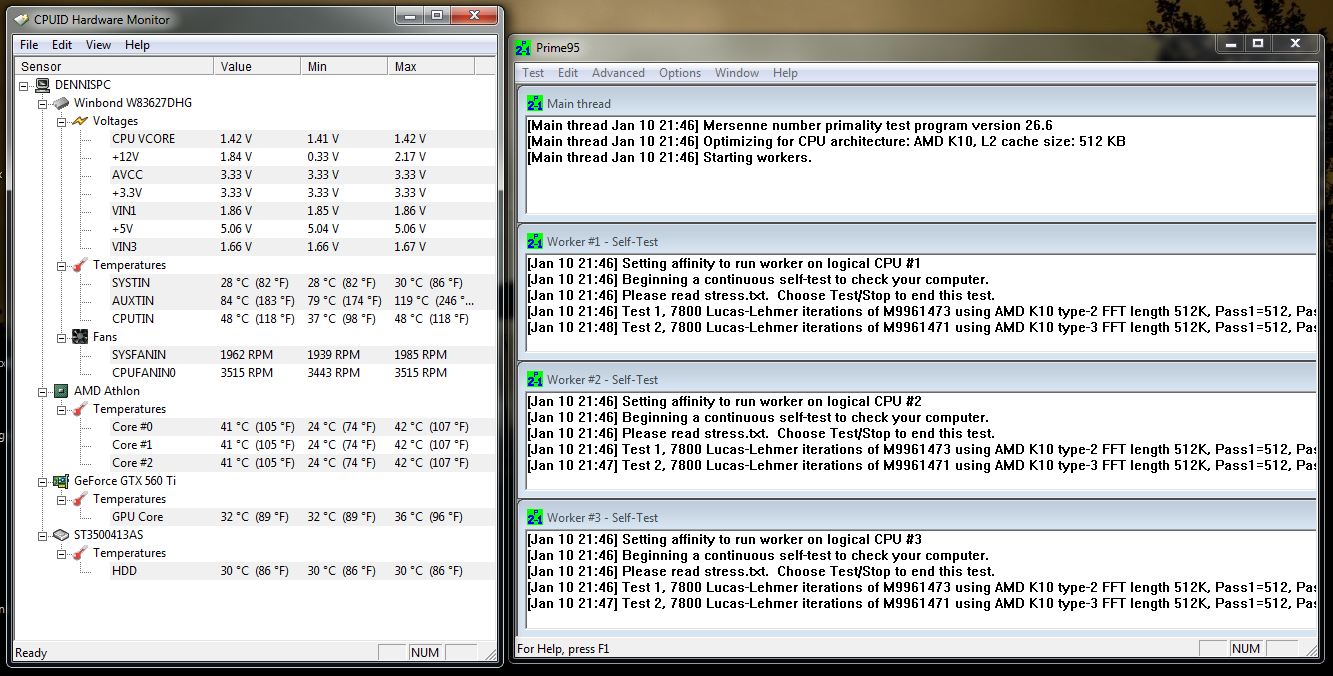The height and width of the screenshot is (676, 1333).
Task: Click the GeForce GTX 560 Ti card icon
Action: 61,481
